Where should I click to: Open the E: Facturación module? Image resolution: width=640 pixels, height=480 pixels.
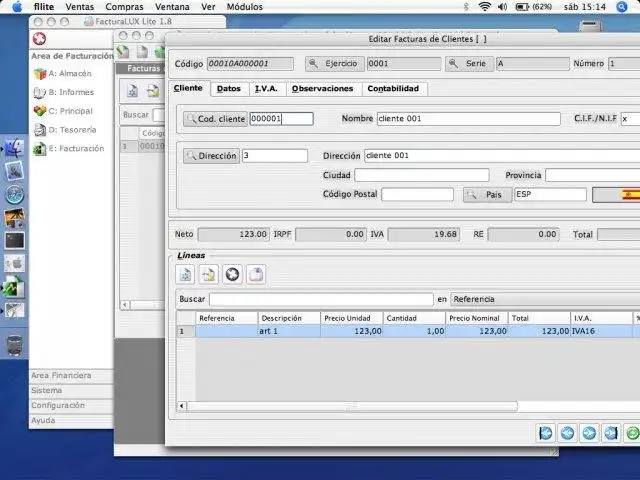coord(69,149)
